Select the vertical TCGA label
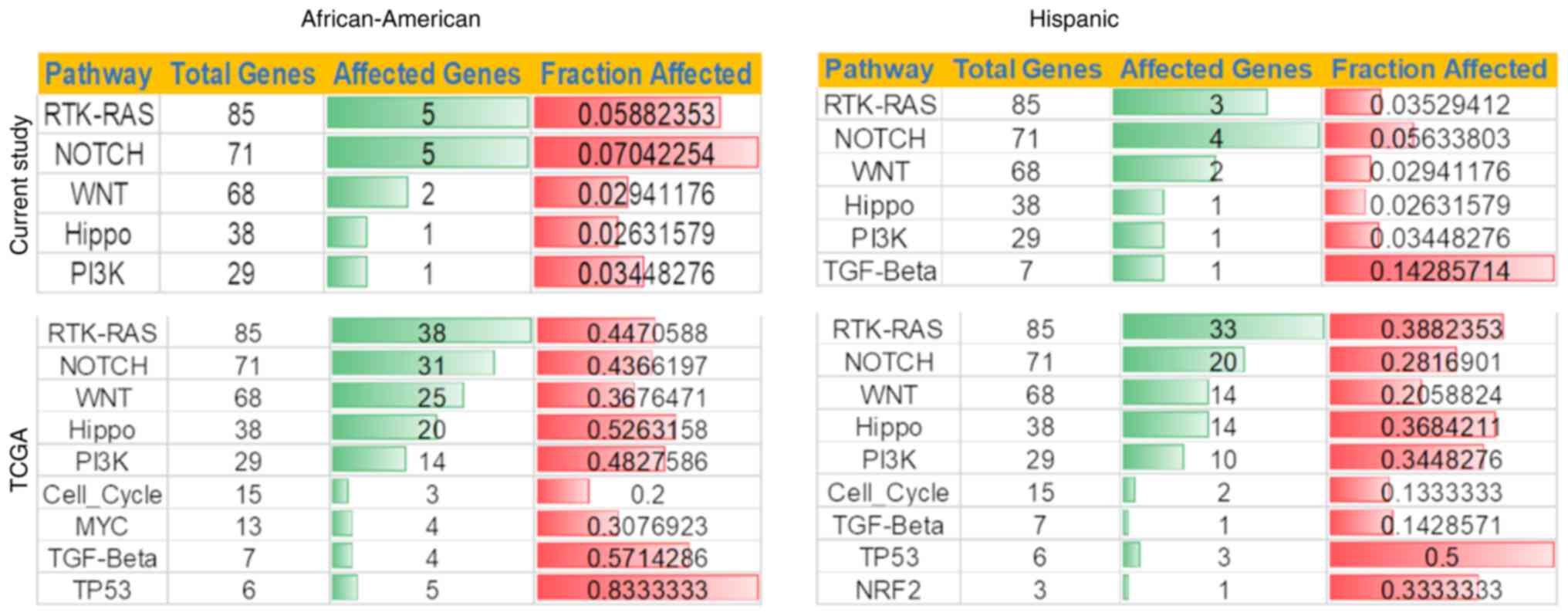This screenshot has width=1568, height=616. [x=19, y=460]
